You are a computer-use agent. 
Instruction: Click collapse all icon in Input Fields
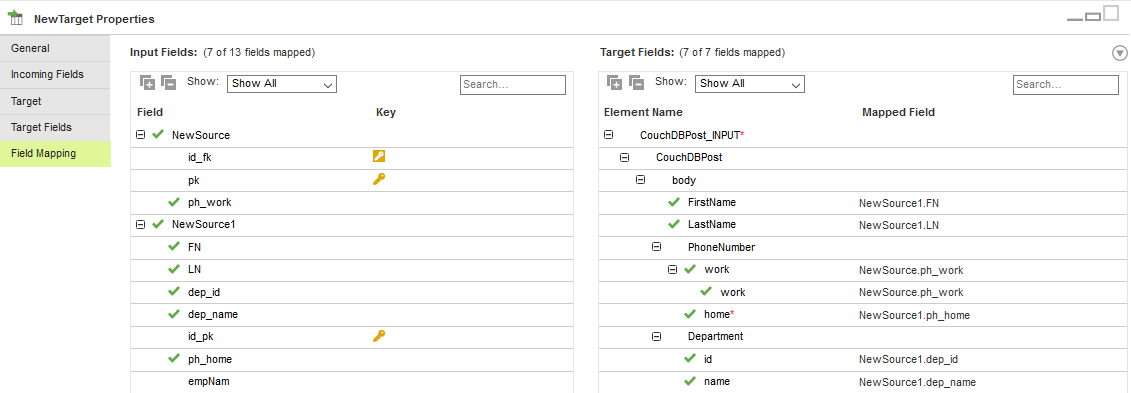[169, 83]
